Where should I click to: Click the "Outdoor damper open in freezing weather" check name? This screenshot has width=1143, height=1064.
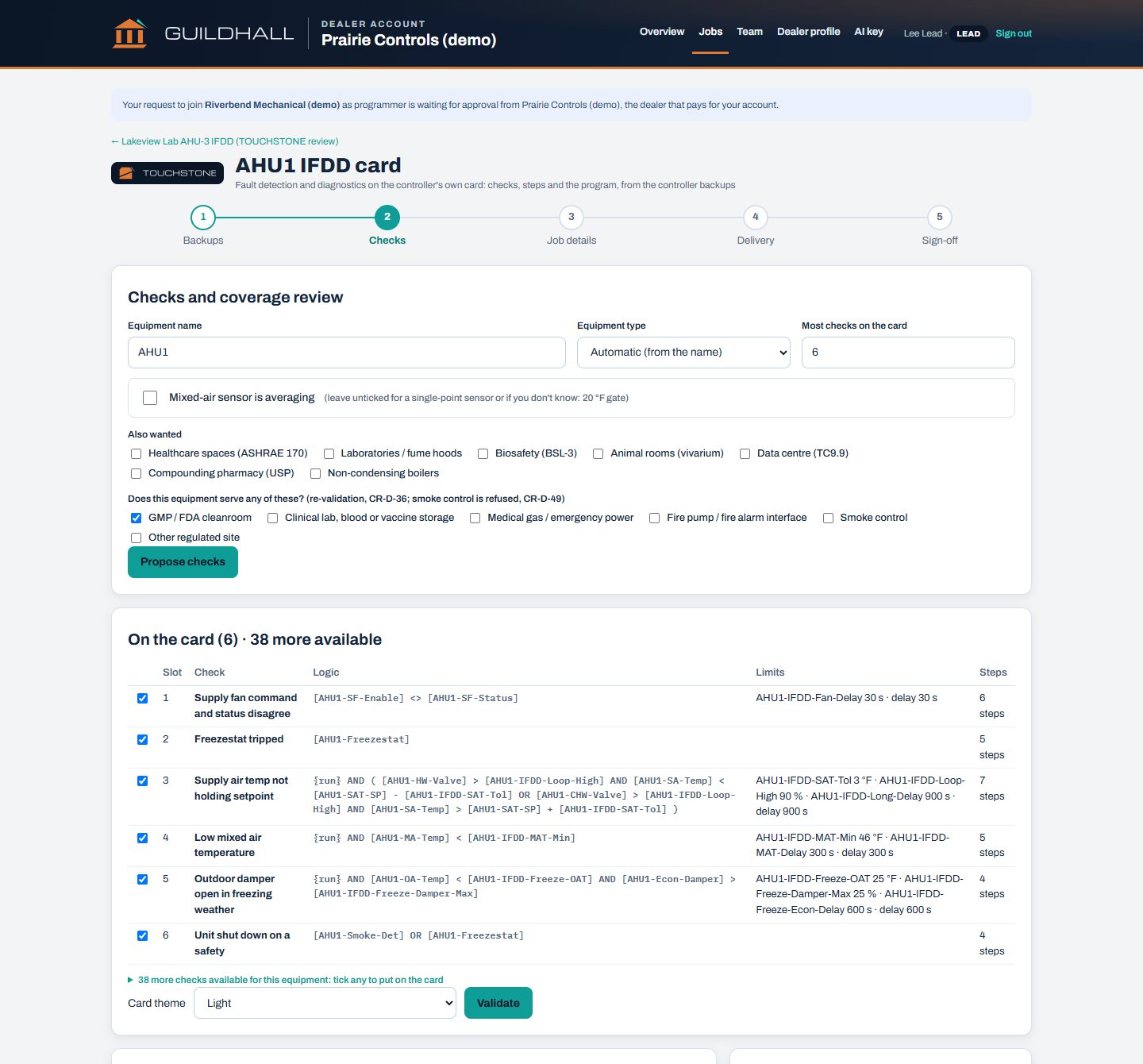235,894
